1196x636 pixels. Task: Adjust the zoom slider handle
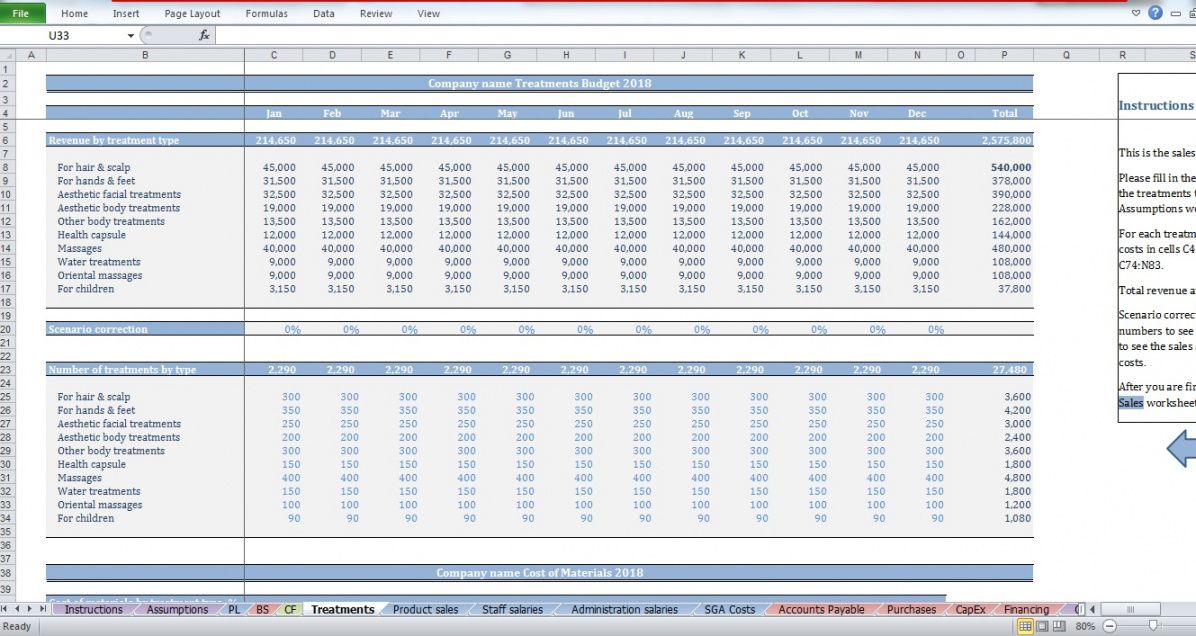(x=1154, y=626)
